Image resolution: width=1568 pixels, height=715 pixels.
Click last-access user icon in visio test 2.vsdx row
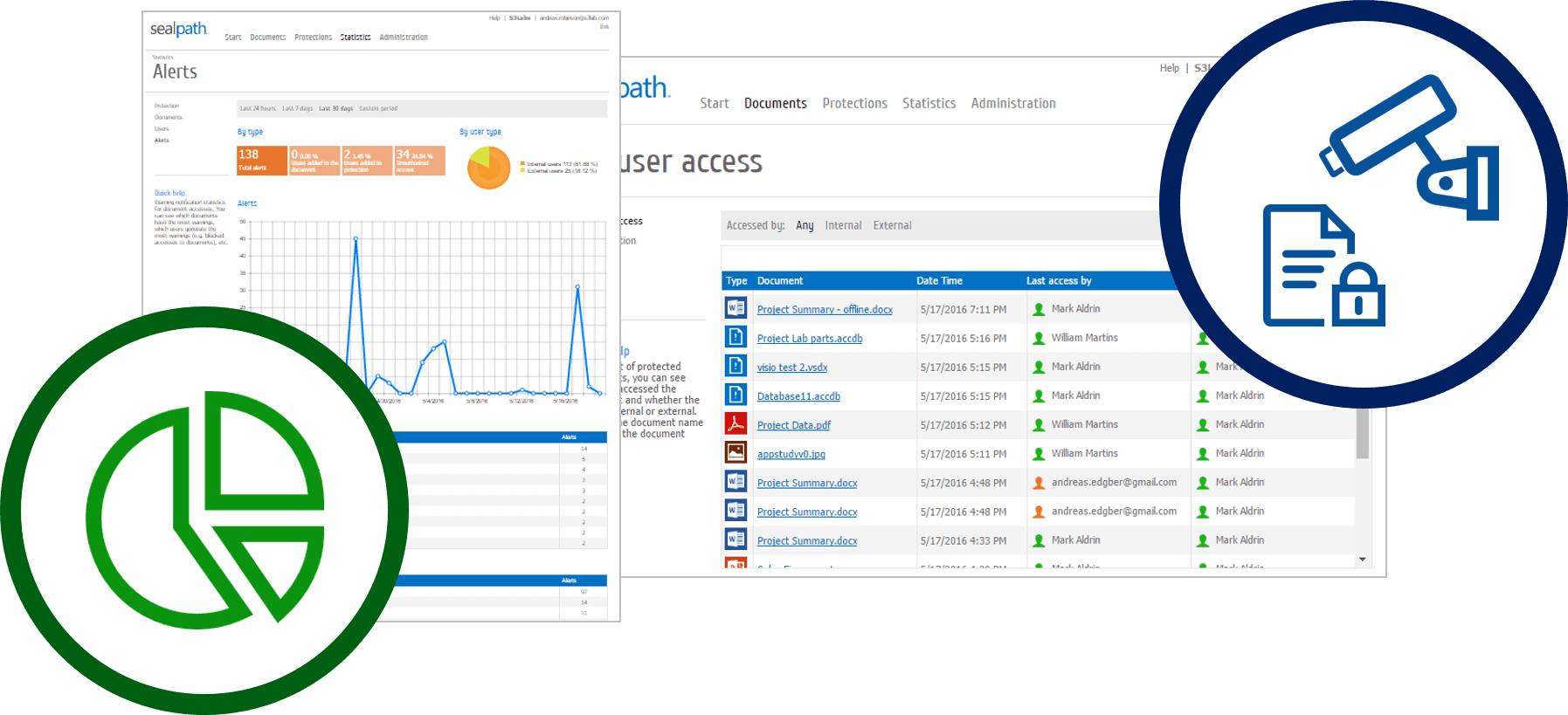pyautogui.click(x=1039, y=367)
